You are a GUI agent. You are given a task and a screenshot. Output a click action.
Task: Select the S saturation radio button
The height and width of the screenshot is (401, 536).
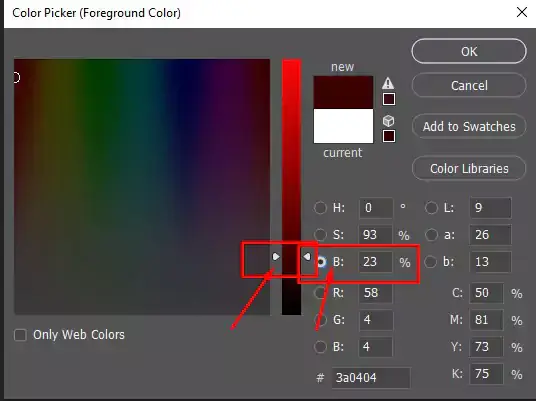(320, 235)
